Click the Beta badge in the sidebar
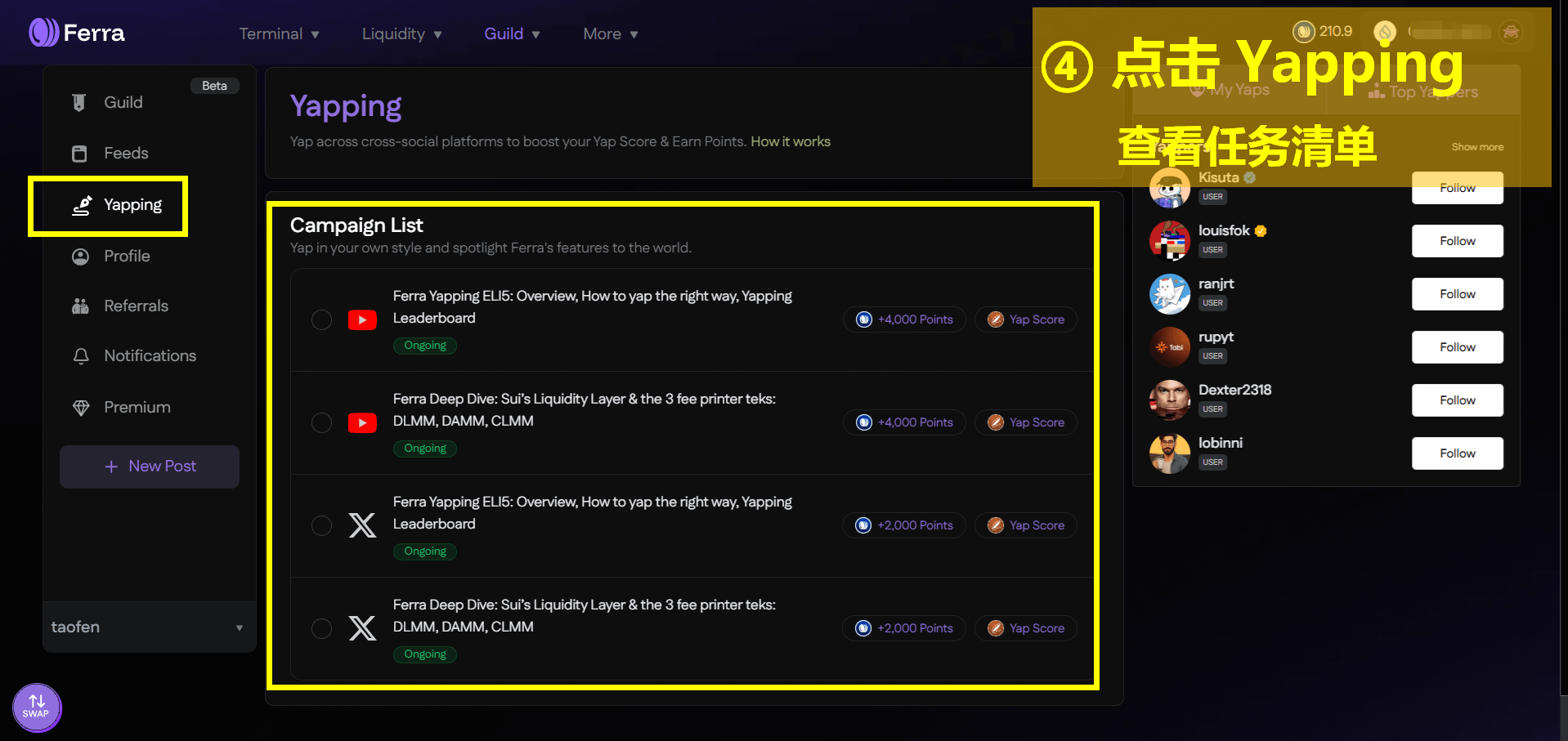1568x741 pixels. pyautogui.click(x=215, y=86)
